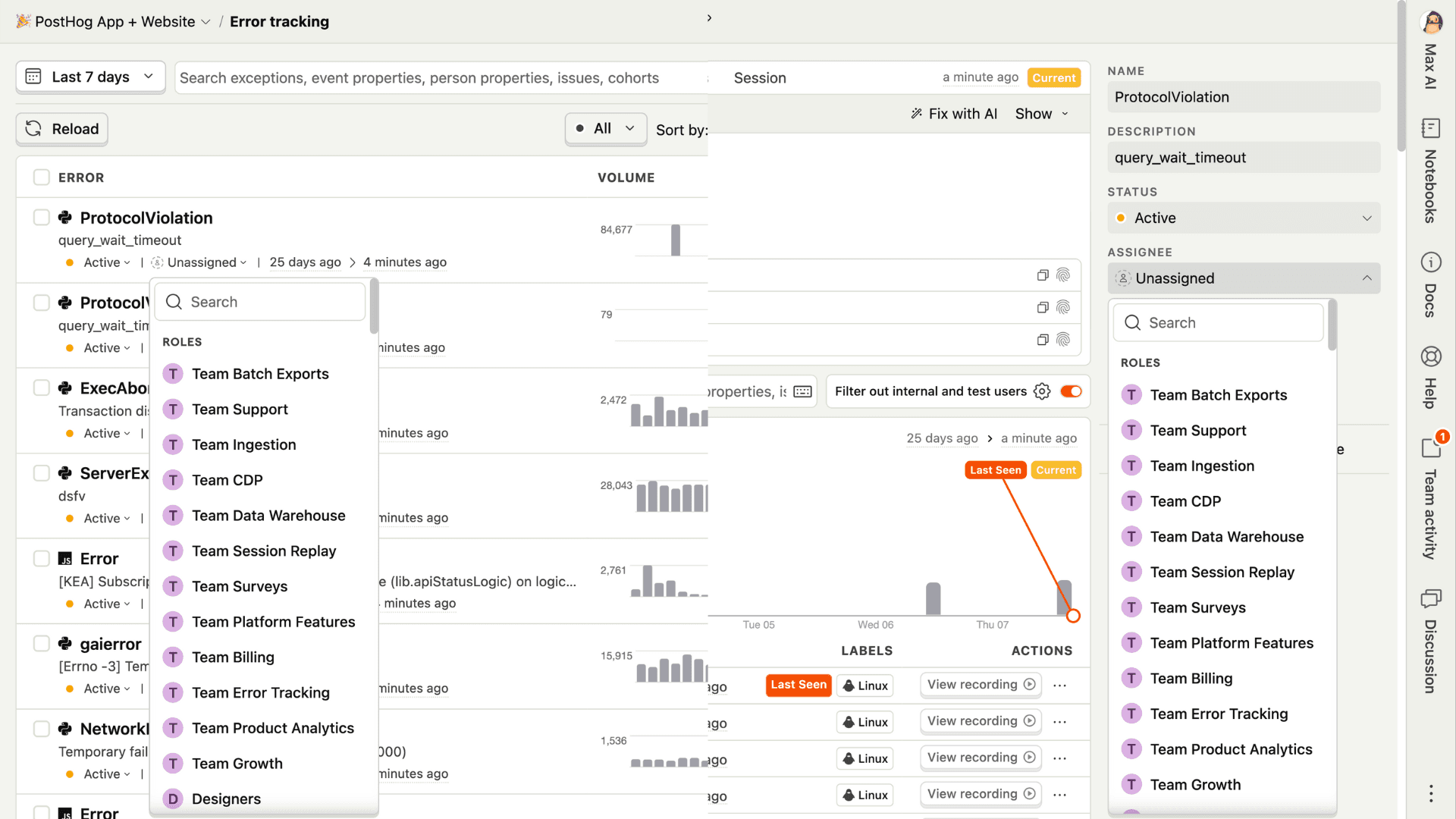Select Team Error Tracking in left popup
The height and width of the screenshot is (819, 1456).
tap(260, 692)
